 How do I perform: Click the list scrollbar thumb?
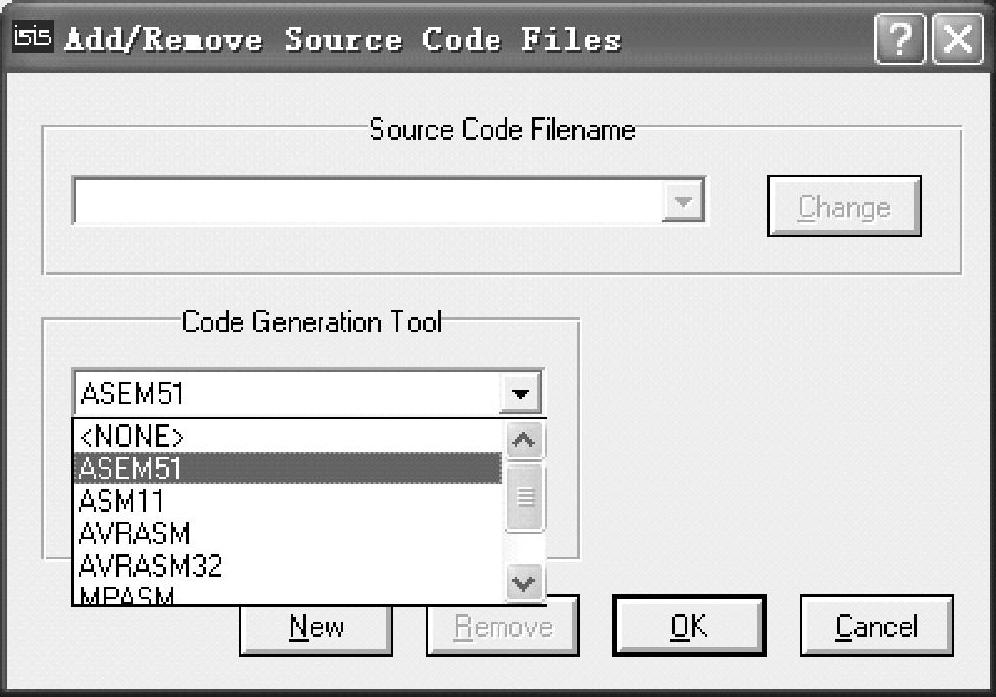click(525, 497)
